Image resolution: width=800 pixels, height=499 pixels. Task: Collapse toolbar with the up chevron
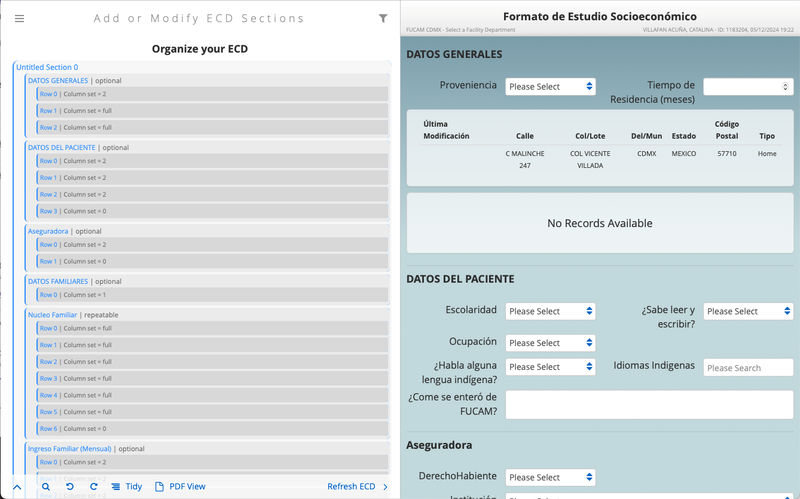point(17,487)
